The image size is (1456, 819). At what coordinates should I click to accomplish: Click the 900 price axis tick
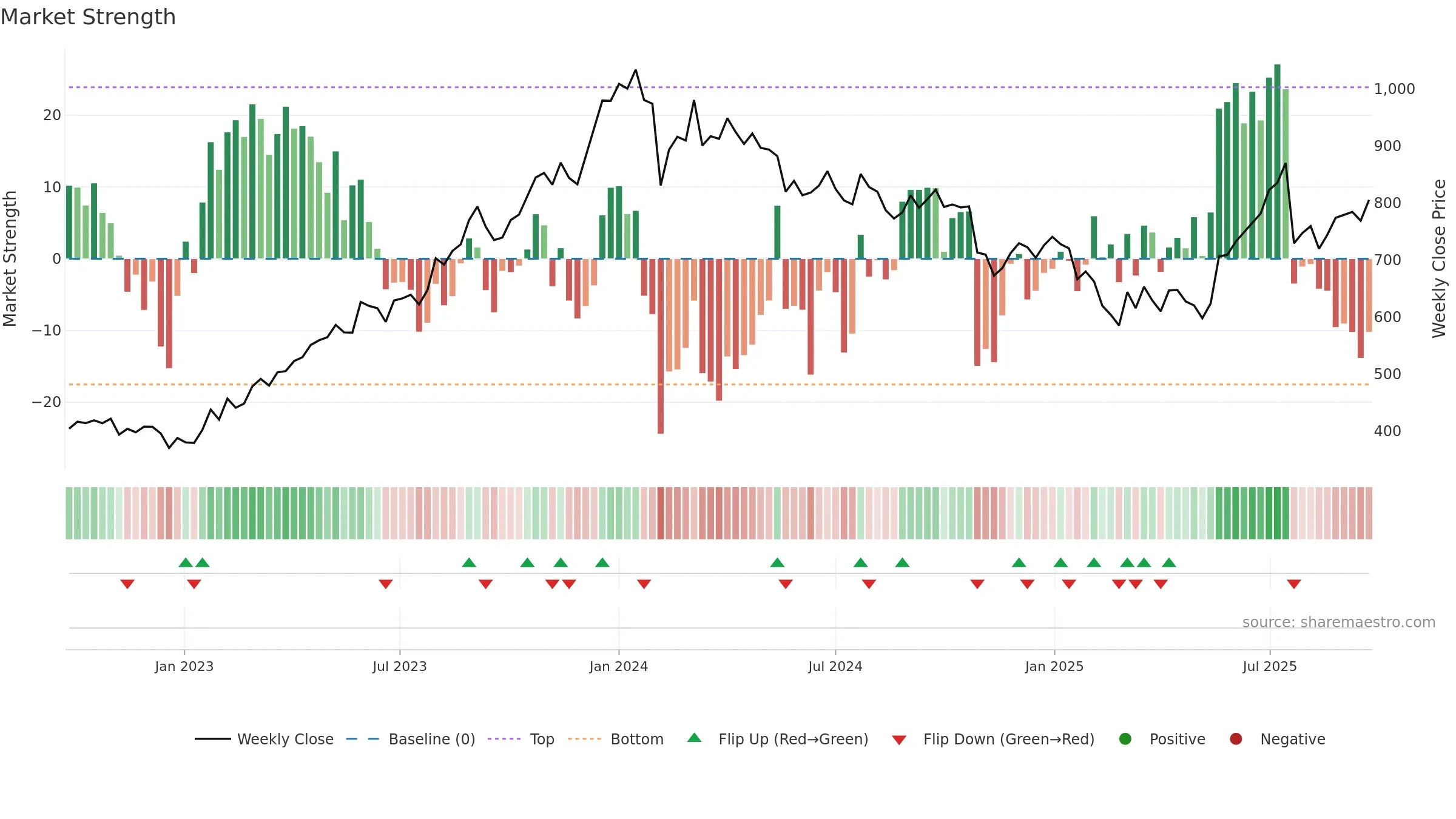pos(1387,146)
